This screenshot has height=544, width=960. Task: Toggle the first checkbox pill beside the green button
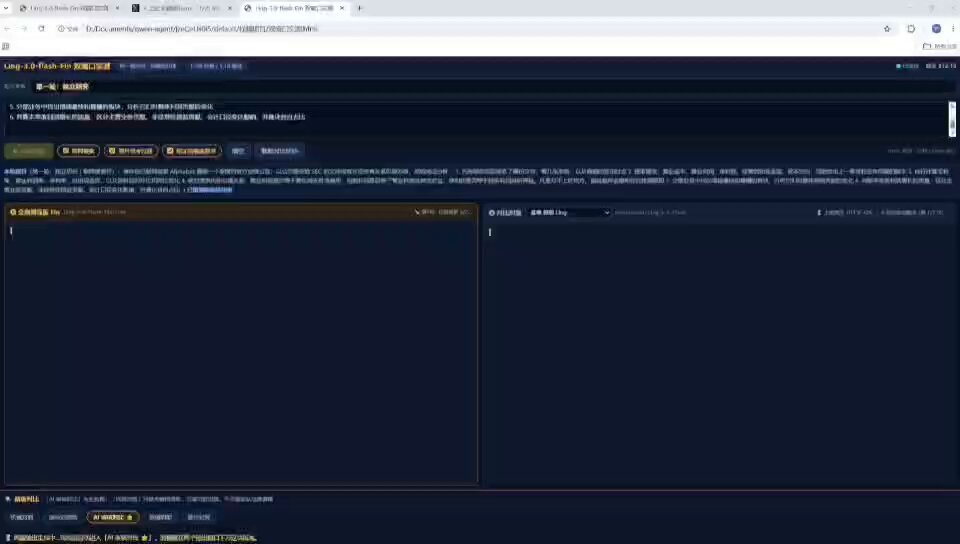pos(78,151)
